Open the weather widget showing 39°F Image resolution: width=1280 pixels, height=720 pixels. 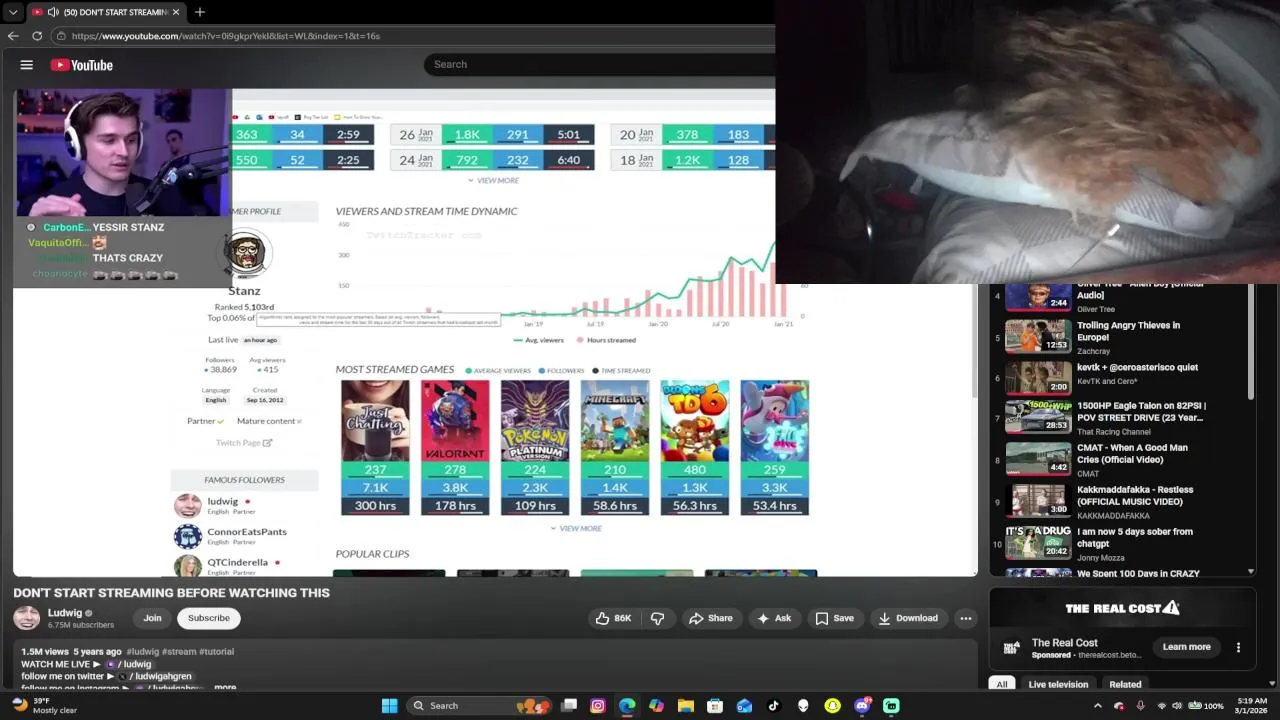(x=45, y=705)
